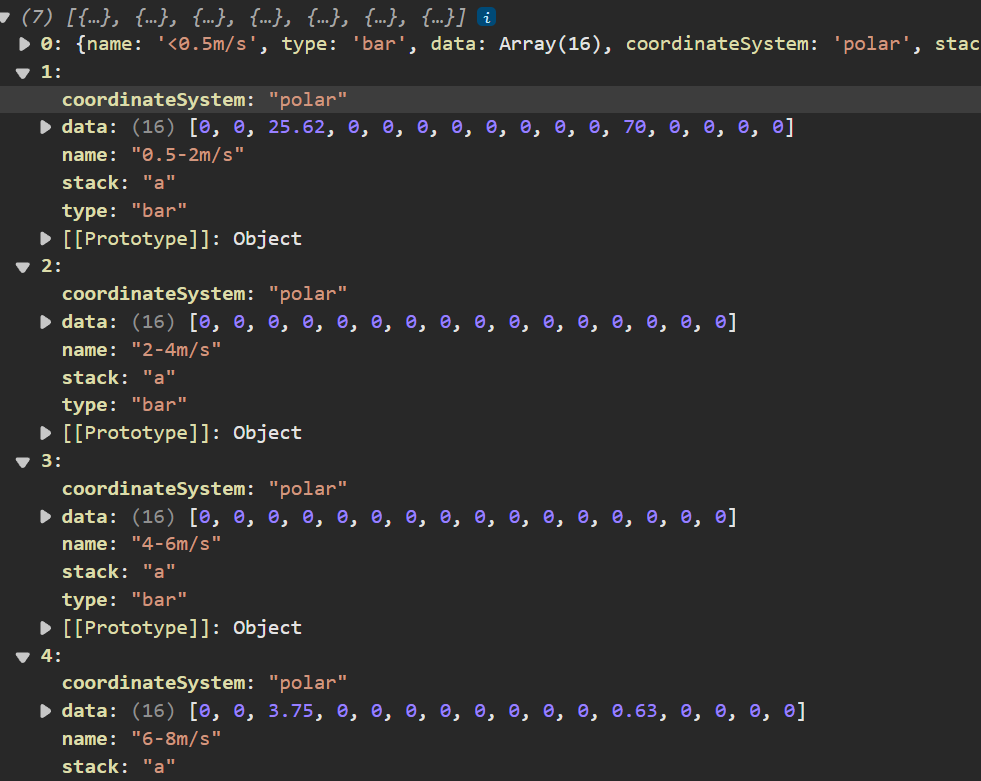The height and width of the screenshot is (781, 981).
Task: Click the (7) array length preview text
Action: coord(37,17)
